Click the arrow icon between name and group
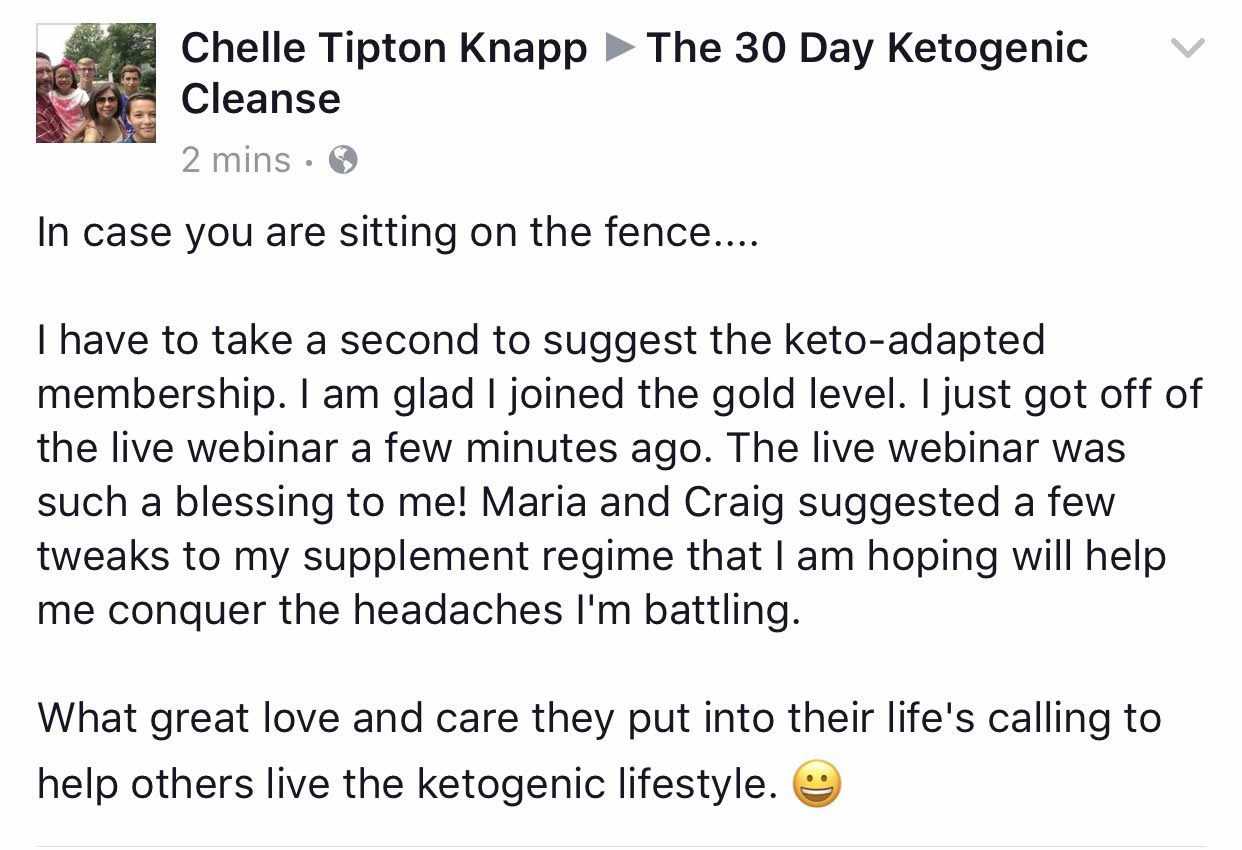The image size is (1242, 850). click(x=620, y=48)
